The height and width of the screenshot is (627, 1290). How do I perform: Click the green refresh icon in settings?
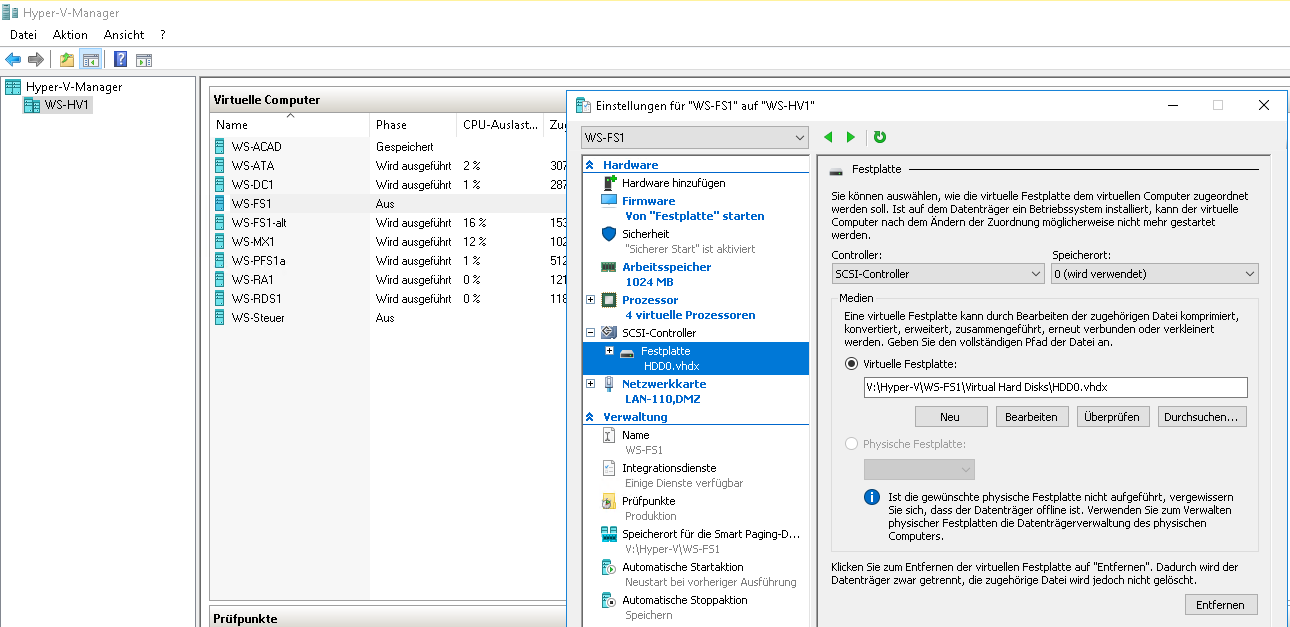880,137
